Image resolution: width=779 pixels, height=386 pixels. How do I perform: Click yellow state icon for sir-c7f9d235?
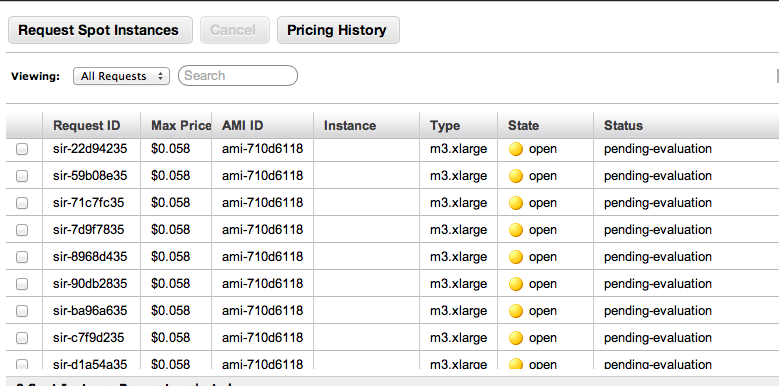(516, 338)
